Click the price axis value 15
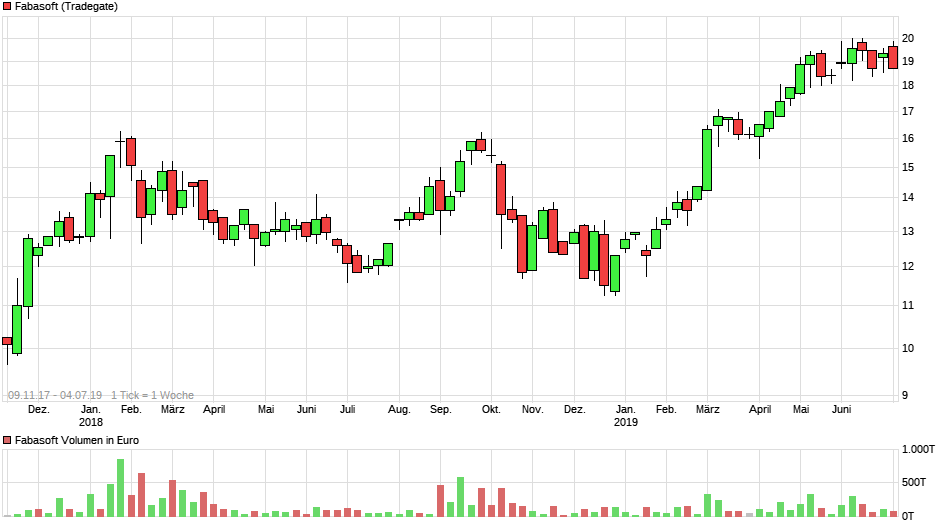Viewport: 940px width, 526px height. click(x=908, y=167)
